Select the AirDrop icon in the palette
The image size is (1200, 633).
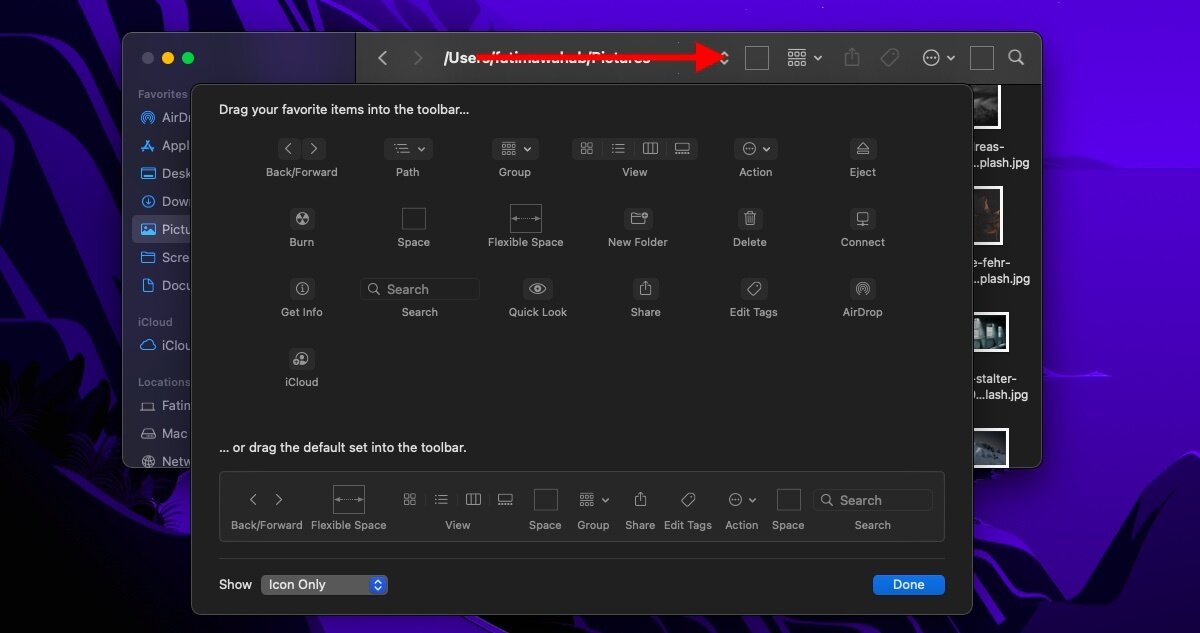coord(862,288)
